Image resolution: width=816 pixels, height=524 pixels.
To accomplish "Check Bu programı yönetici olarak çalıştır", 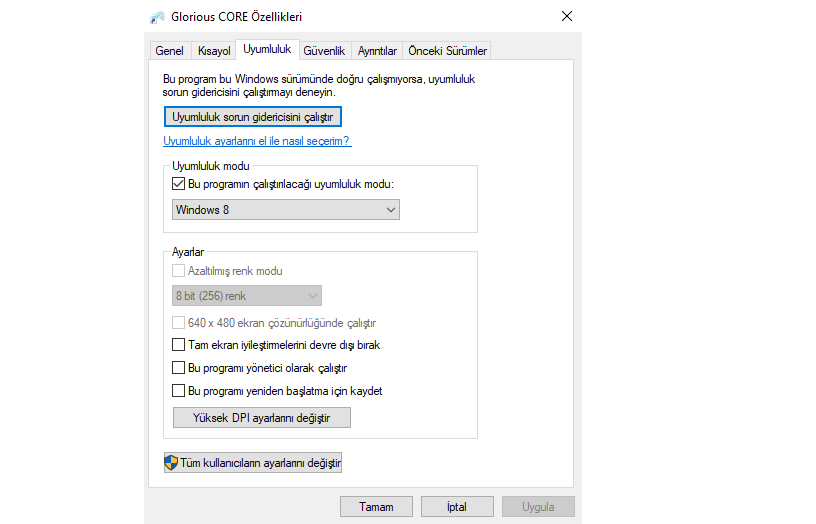I will pyautogui.click(x=178, y=367).
